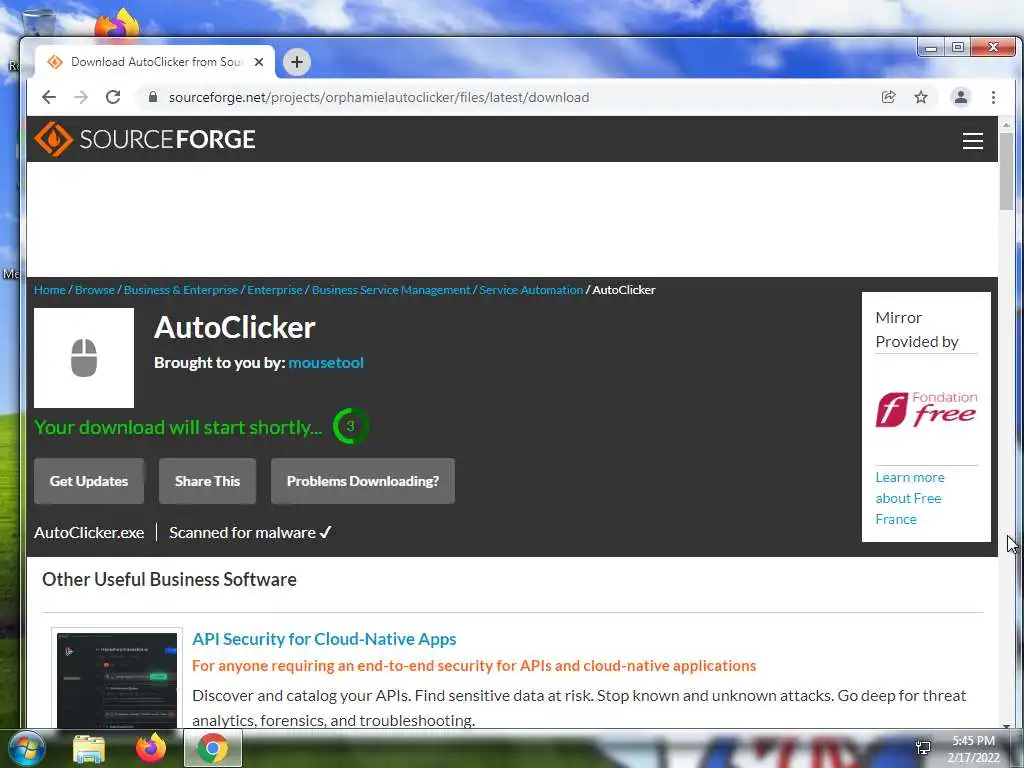Click the page vertical scrollbar thumb
The height and width of the screenshot is (768, 1024).
(1006, 171)
